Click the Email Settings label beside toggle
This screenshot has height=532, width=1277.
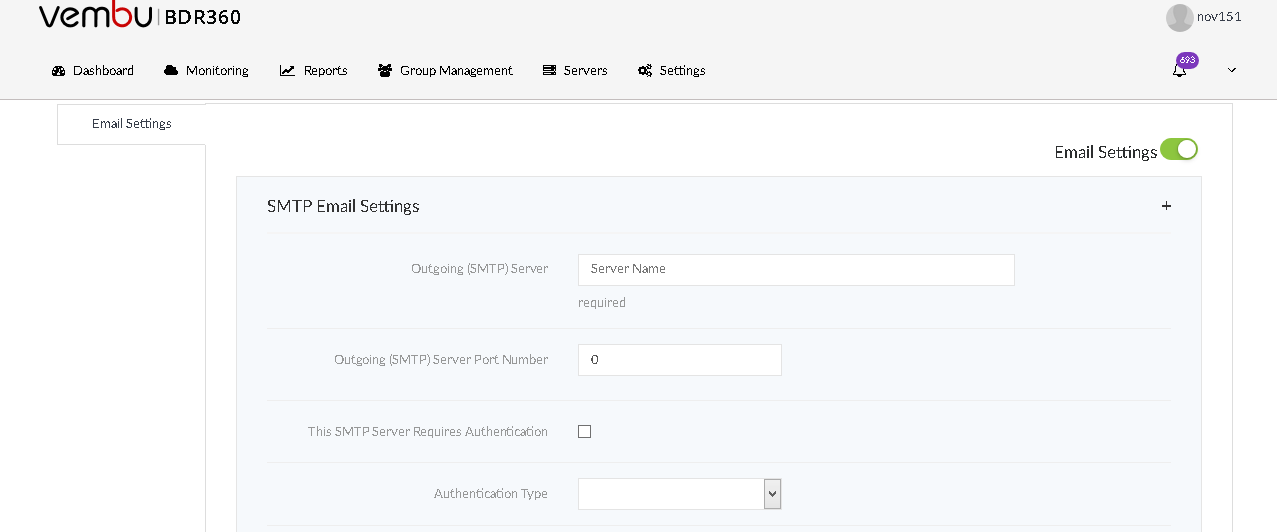coord(1106,152)
